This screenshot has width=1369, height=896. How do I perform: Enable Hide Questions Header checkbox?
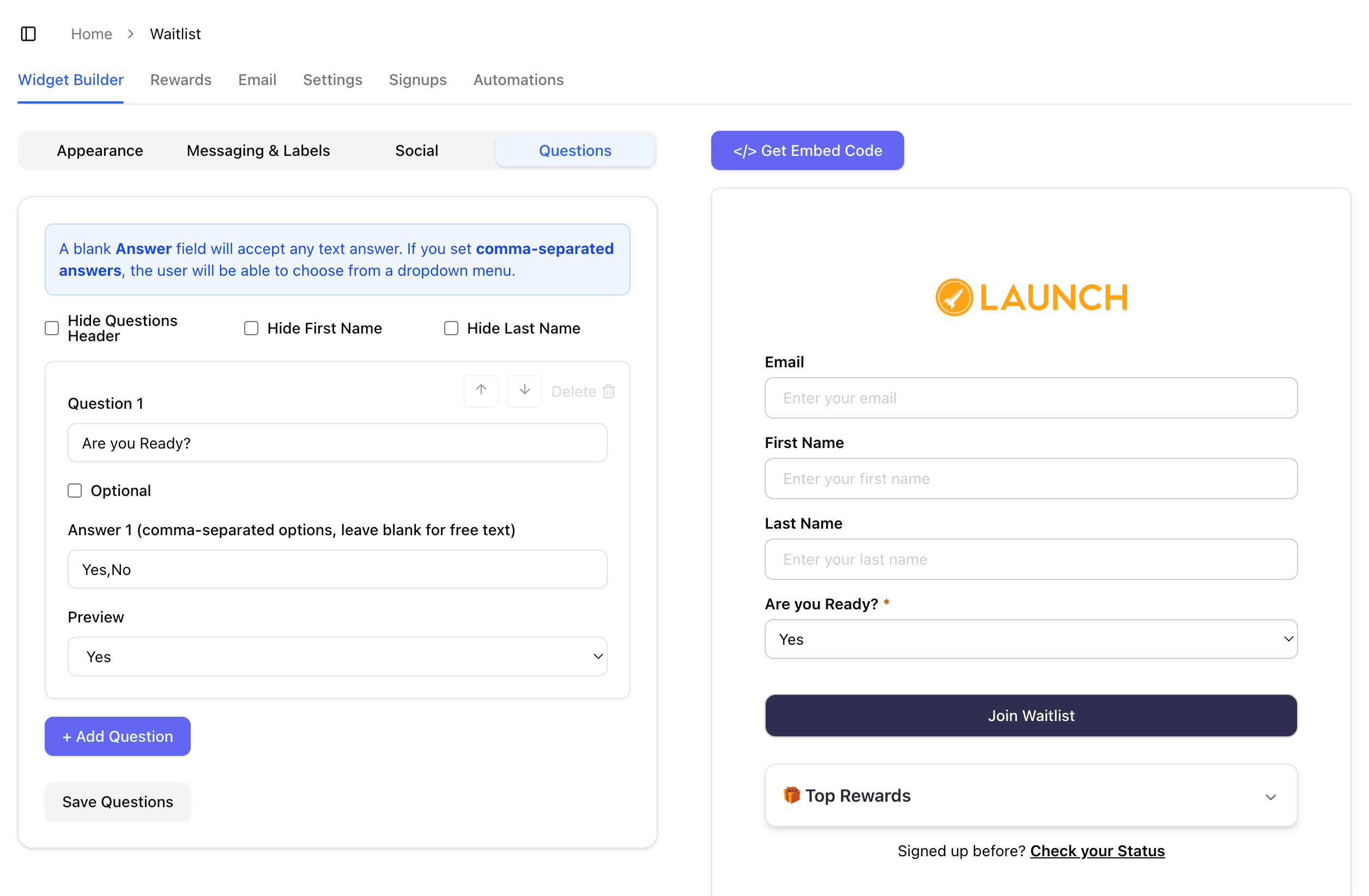52,329
